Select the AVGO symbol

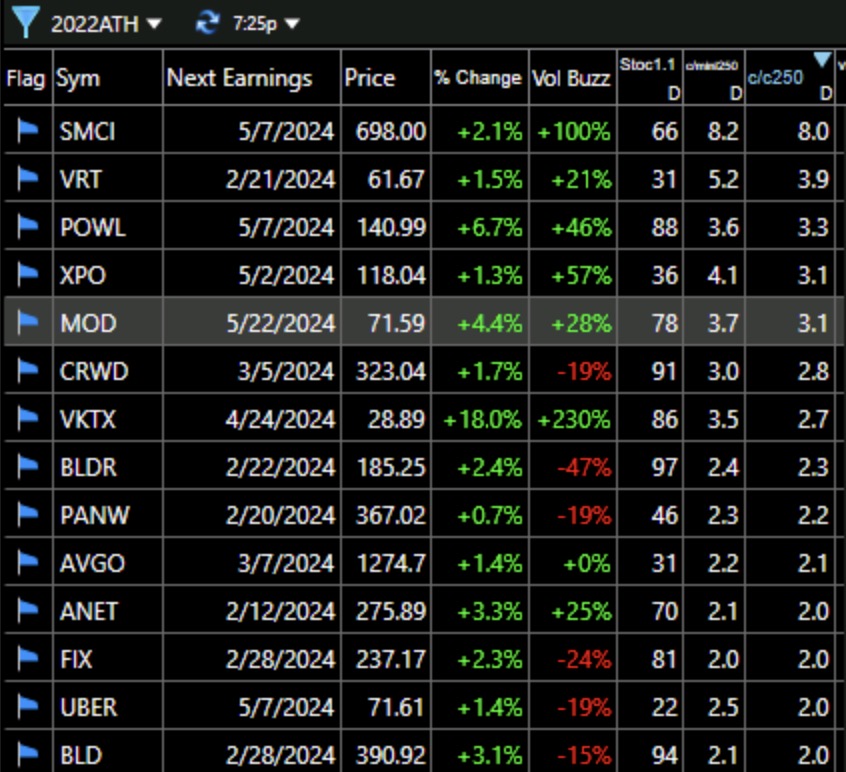[x=92, y=564]
